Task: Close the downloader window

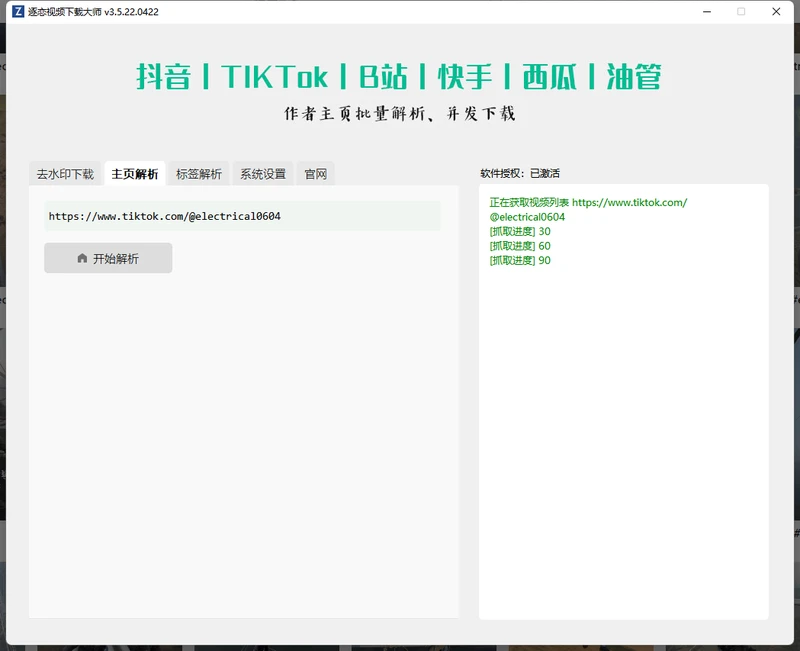Action: pos(776,11)
